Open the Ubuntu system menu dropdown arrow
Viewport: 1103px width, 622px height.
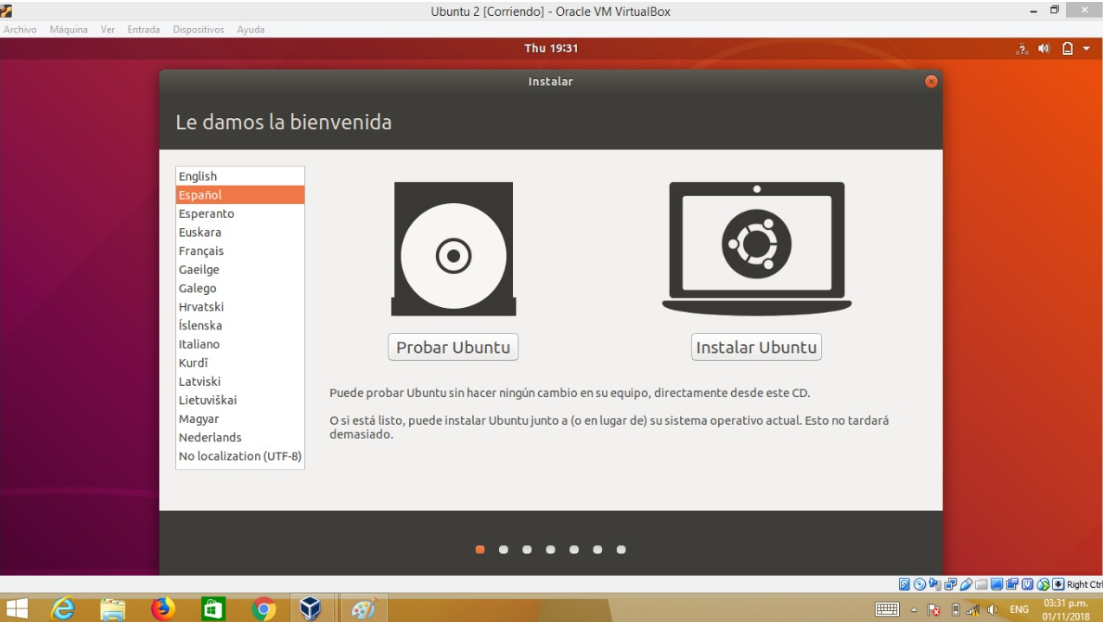click(x=1086, y=49)
